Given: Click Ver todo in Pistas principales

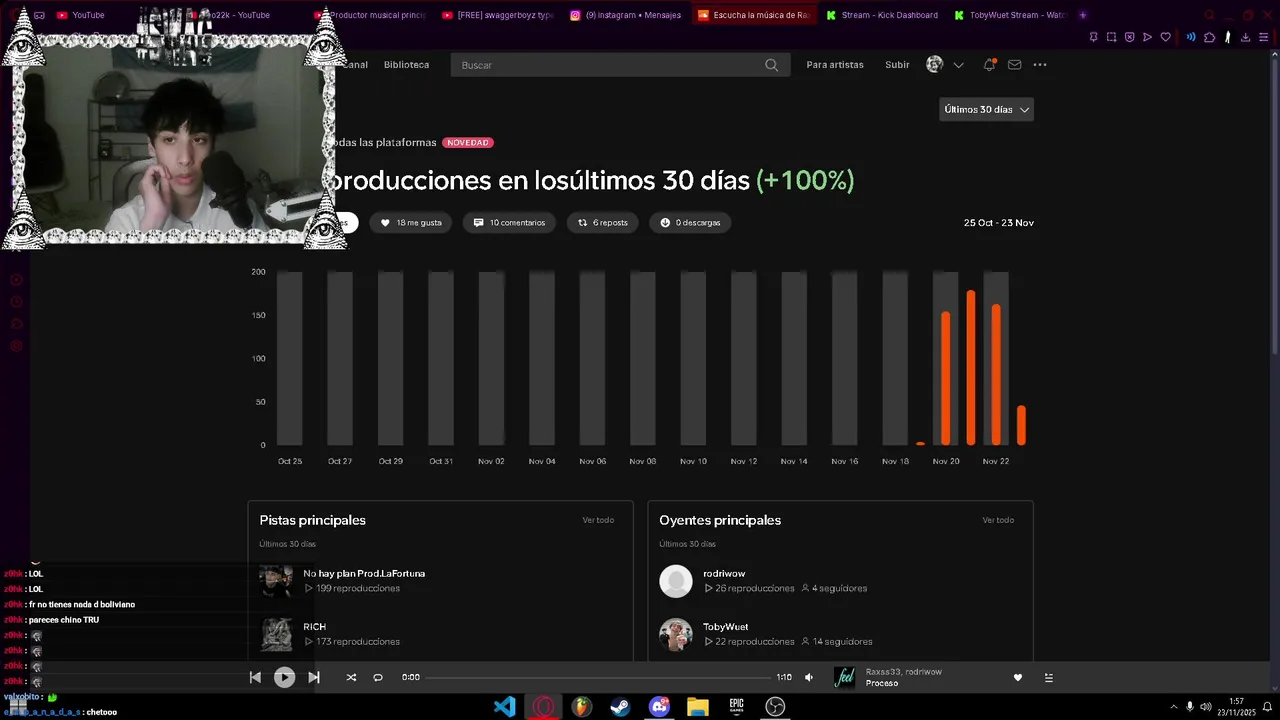Looking at the screenshot, I should tap(598, 520).
